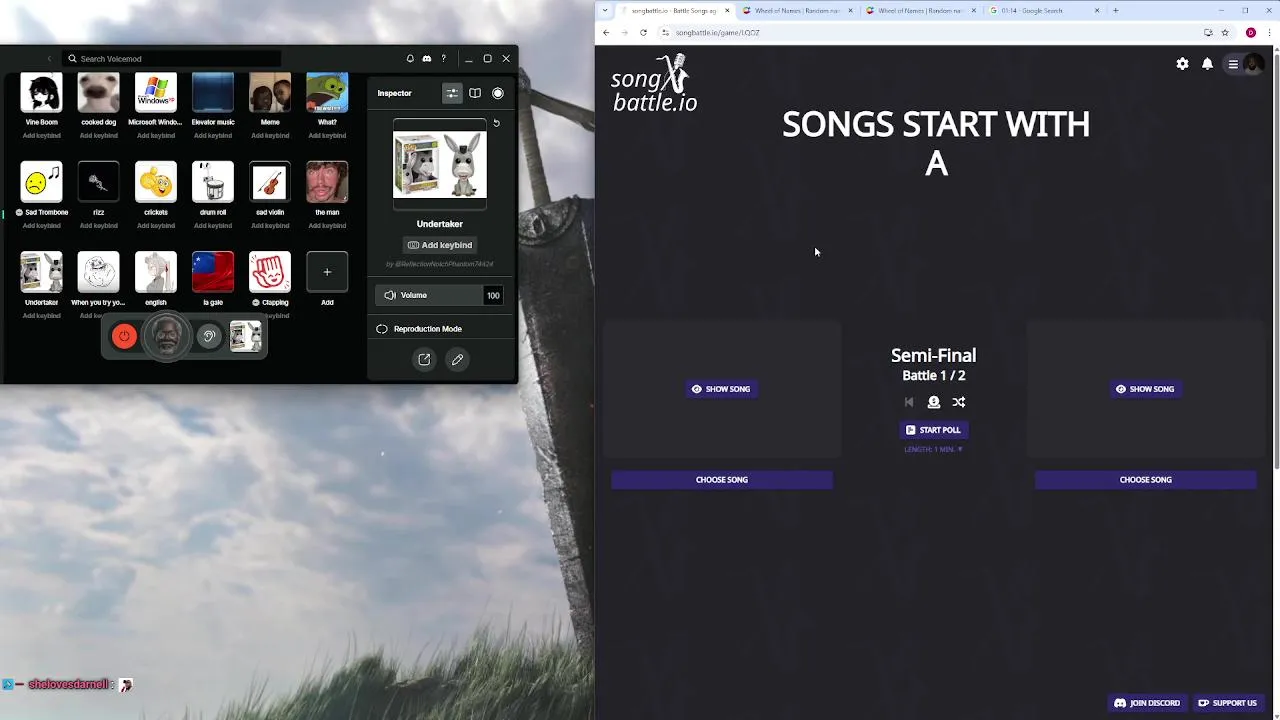Open Inspector book tab
This screenshot has height=720, width=1280.
click(x=475, y=93)
